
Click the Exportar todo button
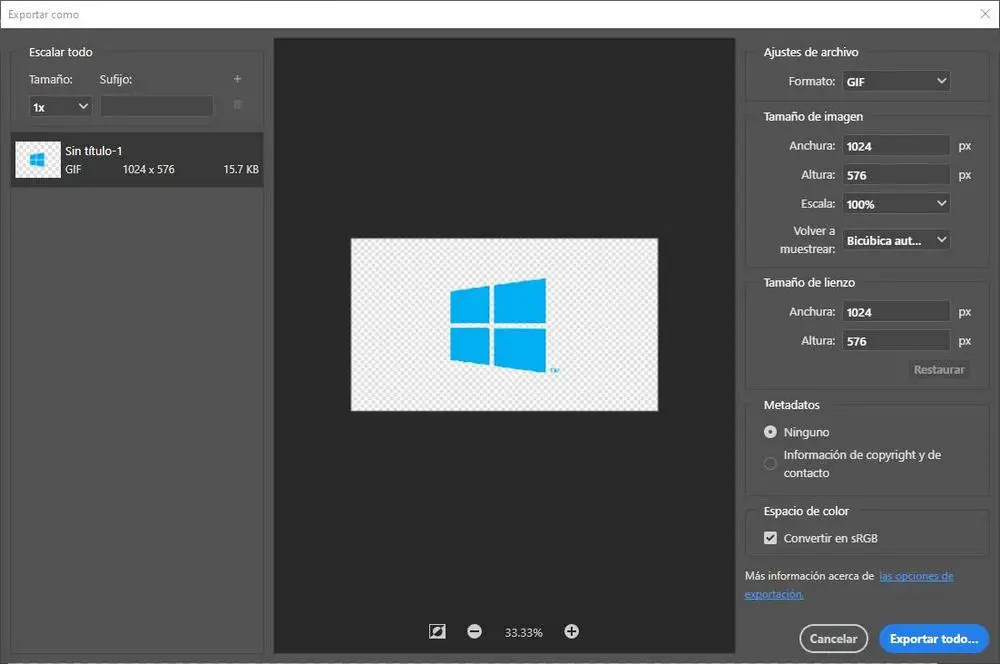point(934,638)
